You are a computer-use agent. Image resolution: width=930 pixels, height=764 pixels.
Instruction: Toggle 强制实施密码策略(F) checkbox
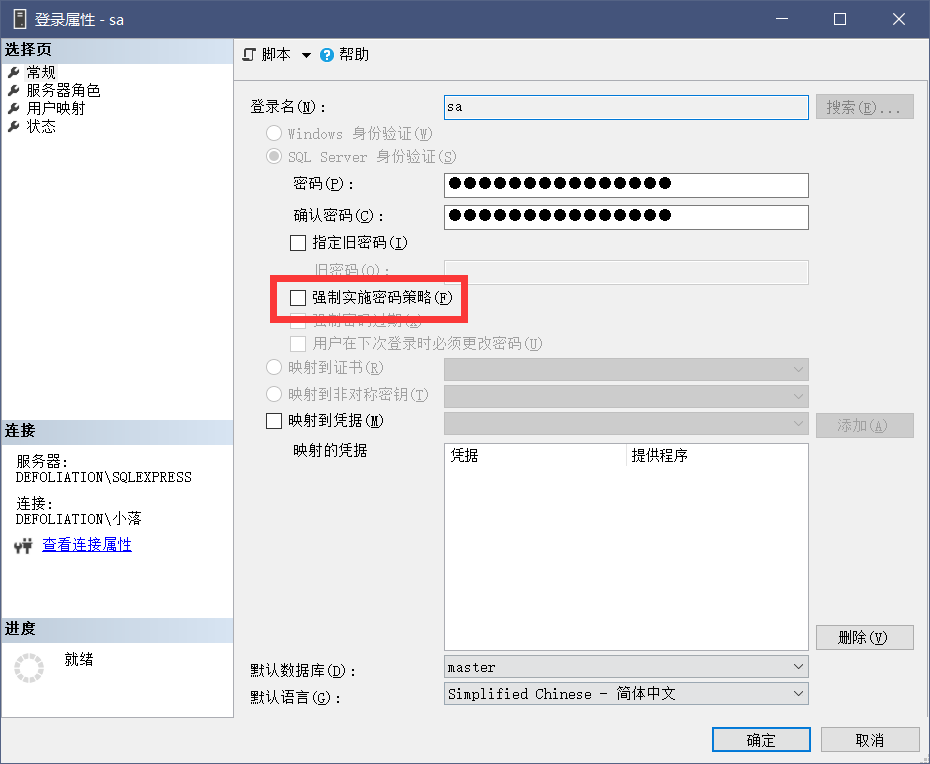pos(298,298)
